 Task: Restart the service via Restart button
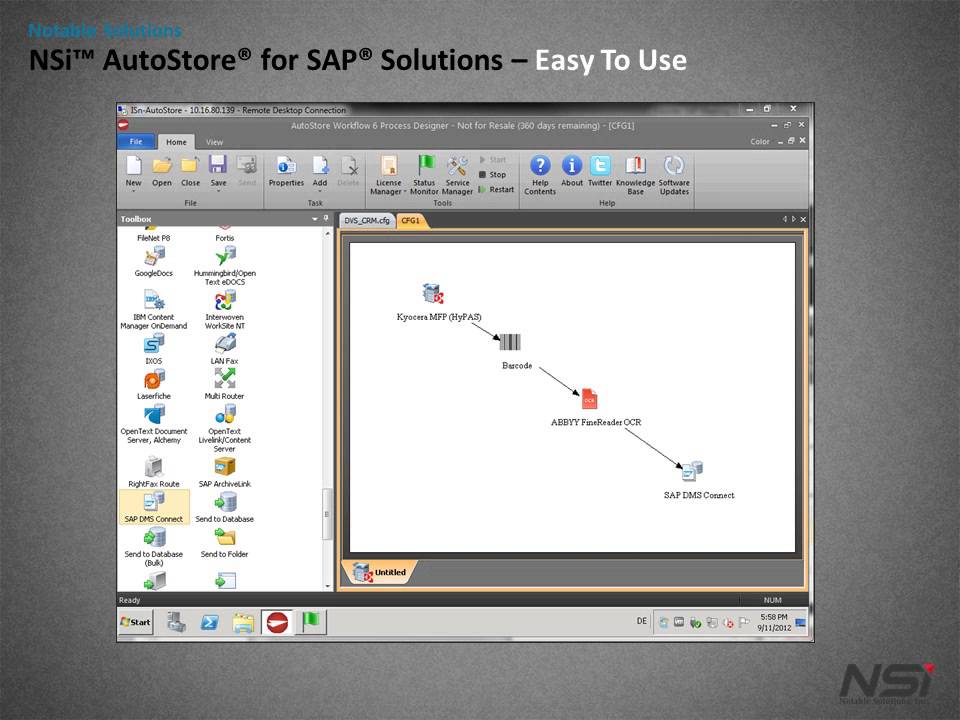(496, 190)
